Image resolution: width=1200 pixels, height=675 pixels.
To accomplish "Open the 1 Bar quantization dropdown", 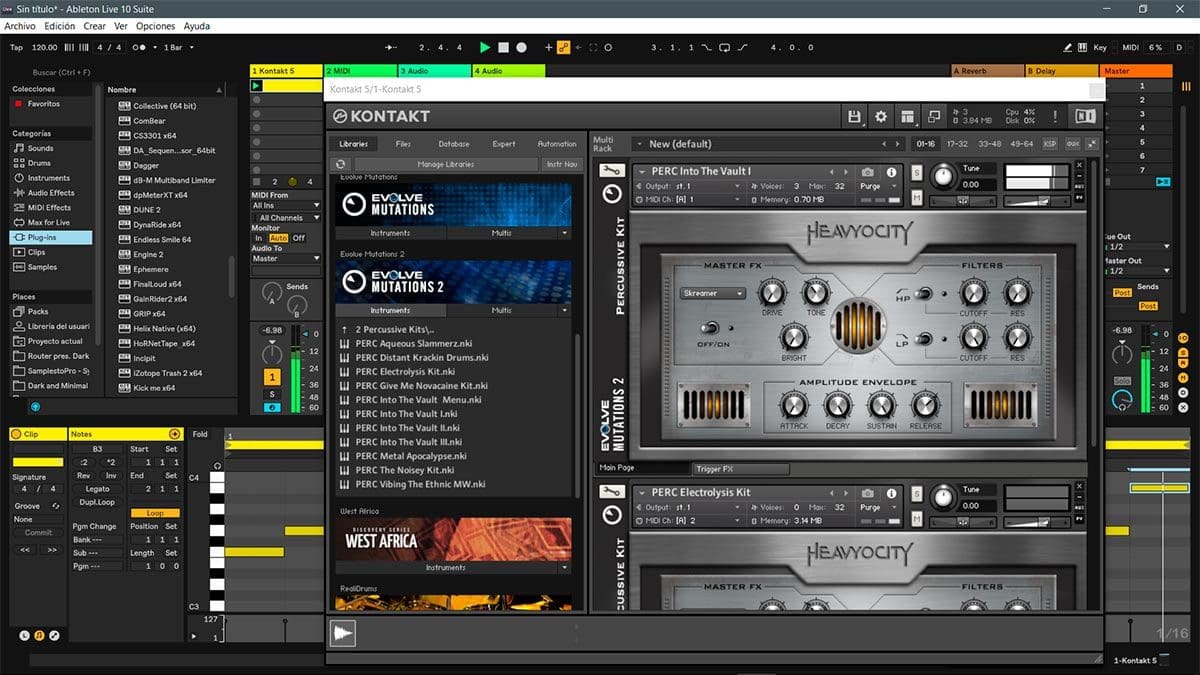I will [x=179, y=47].
